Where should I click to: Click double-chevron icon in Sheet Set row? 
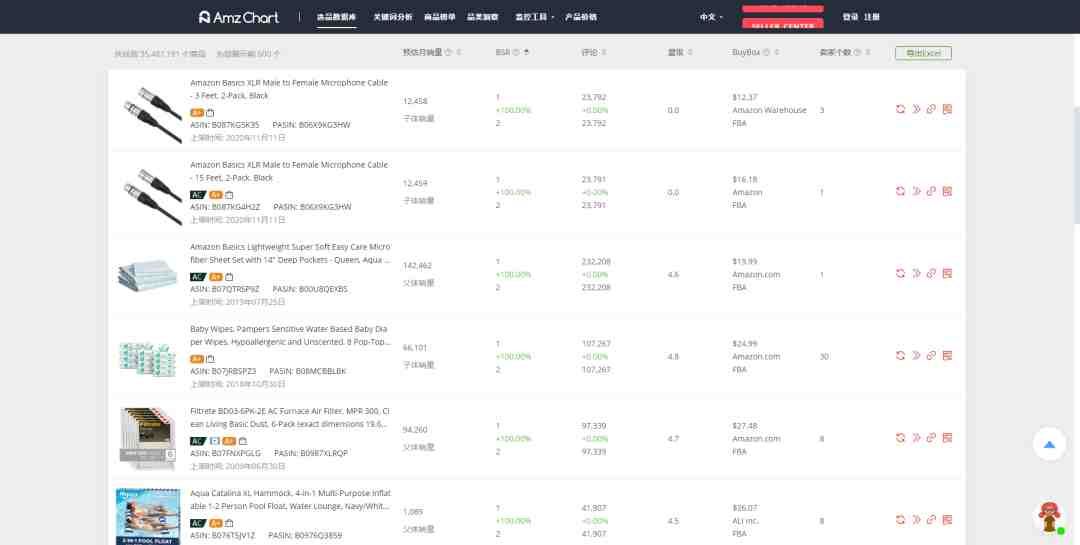click(916, 273)
